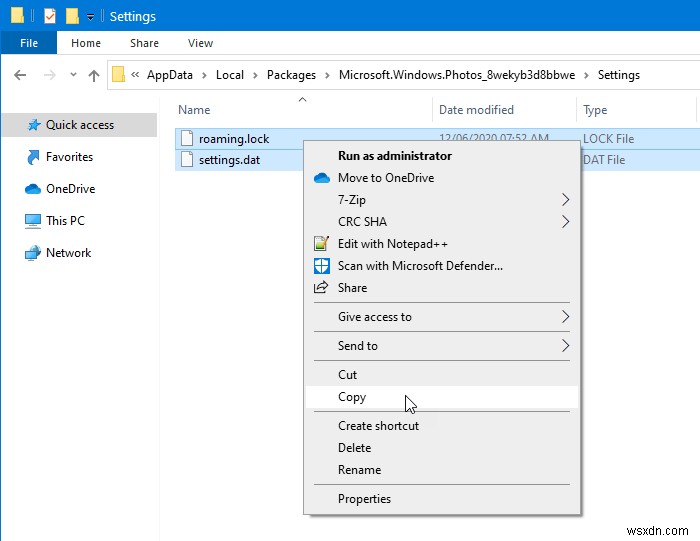Click Packages in the breadcrumb path
The height and width of the screenshot is (541, 700).
(291, 75)
